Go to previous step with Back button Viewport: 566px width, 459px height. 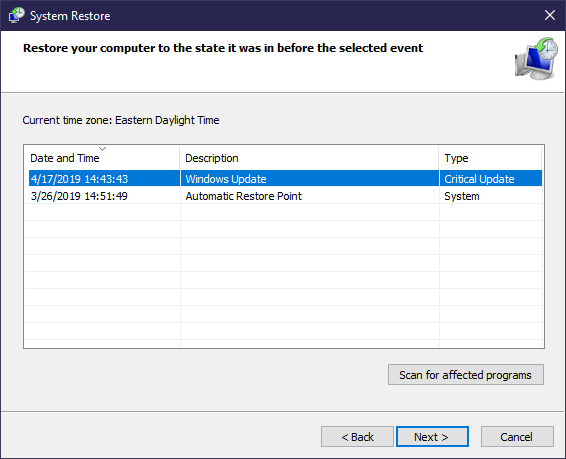357,437
